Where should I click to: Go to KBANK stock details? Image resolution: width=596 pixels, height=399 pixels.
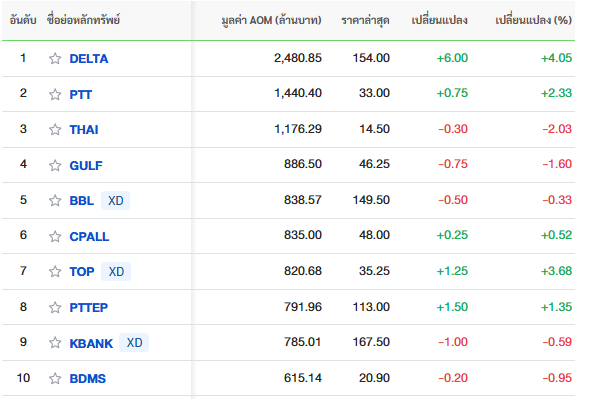coord(91,343)
